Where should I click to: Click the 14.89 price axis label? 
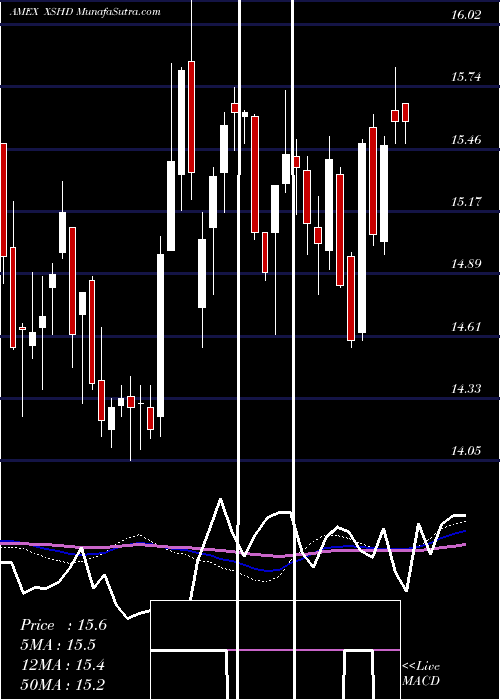466,264
